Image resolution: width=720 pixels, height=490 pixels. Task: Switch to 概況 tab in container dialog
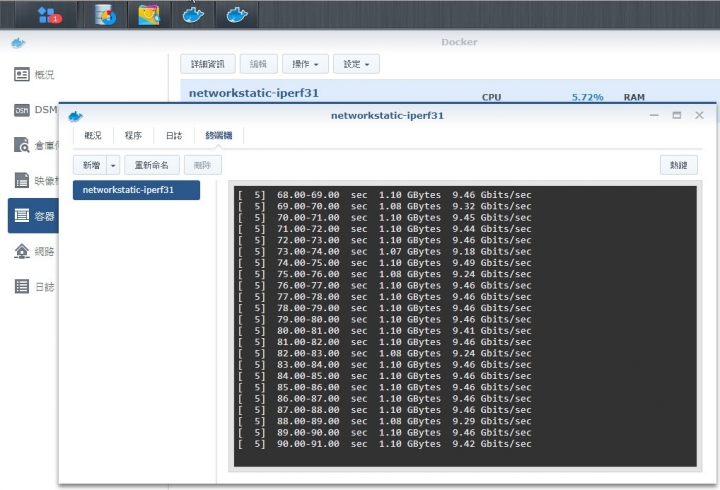tap(93, 135)
